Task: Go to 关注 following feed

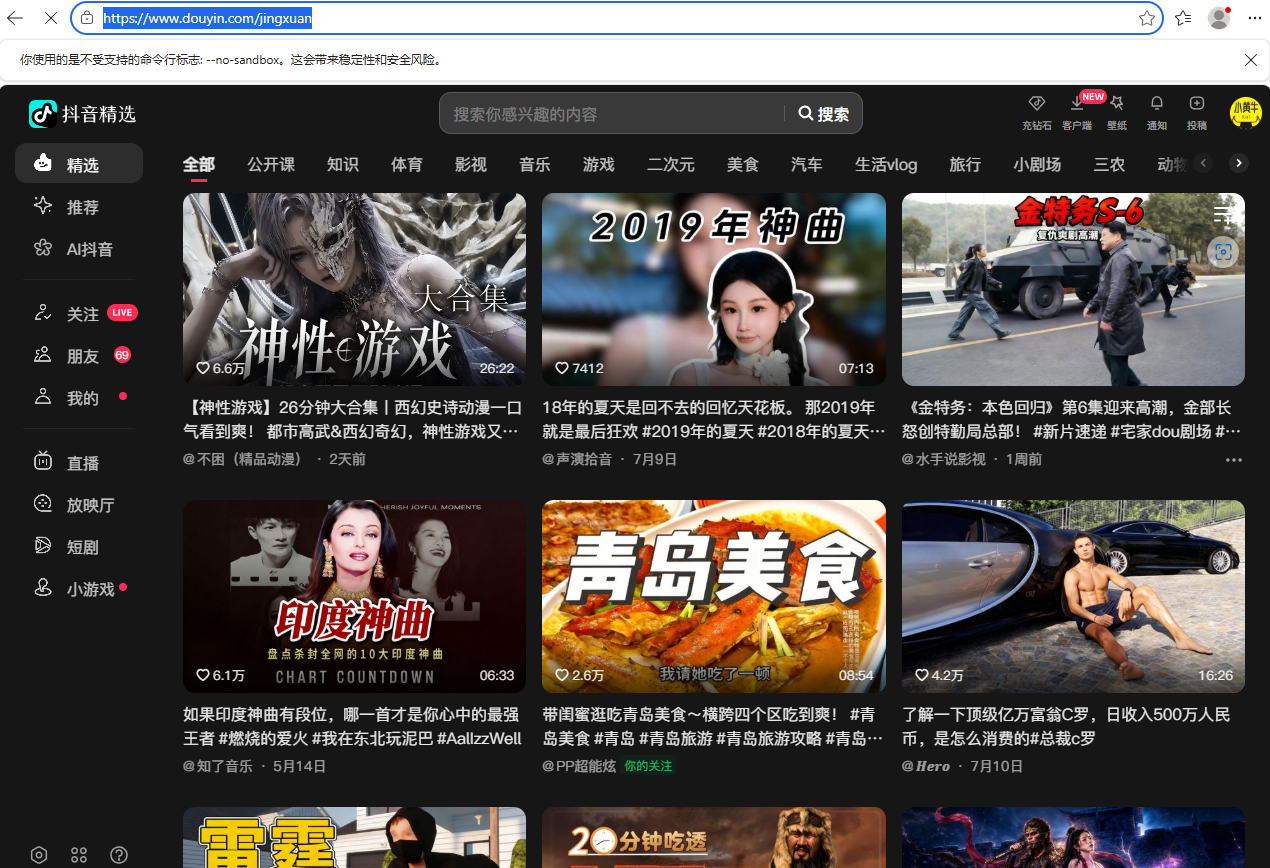Action: coord(79,314)
